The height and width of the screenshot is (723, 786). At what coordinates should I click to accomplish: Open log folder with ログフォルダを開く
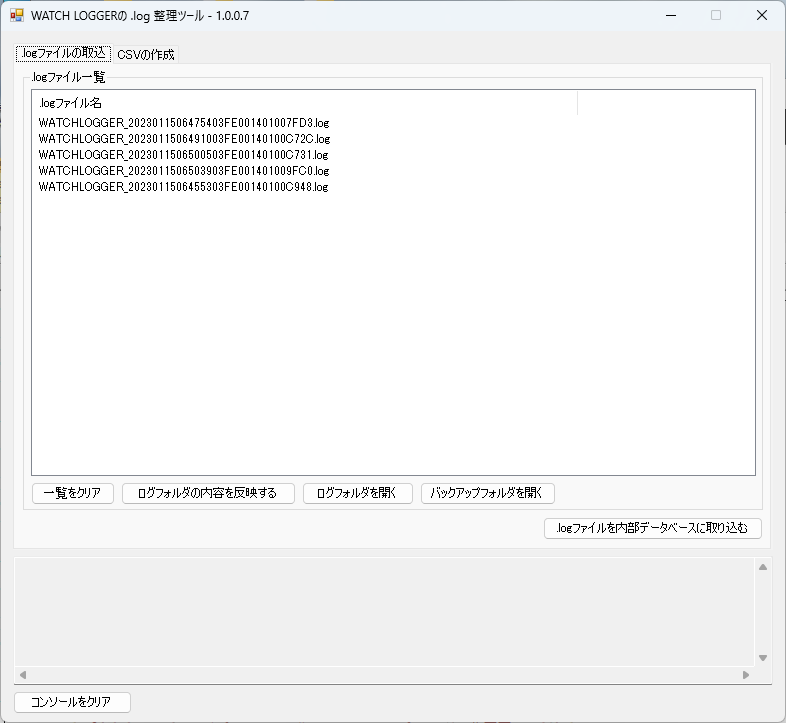[x=357, y=493]
